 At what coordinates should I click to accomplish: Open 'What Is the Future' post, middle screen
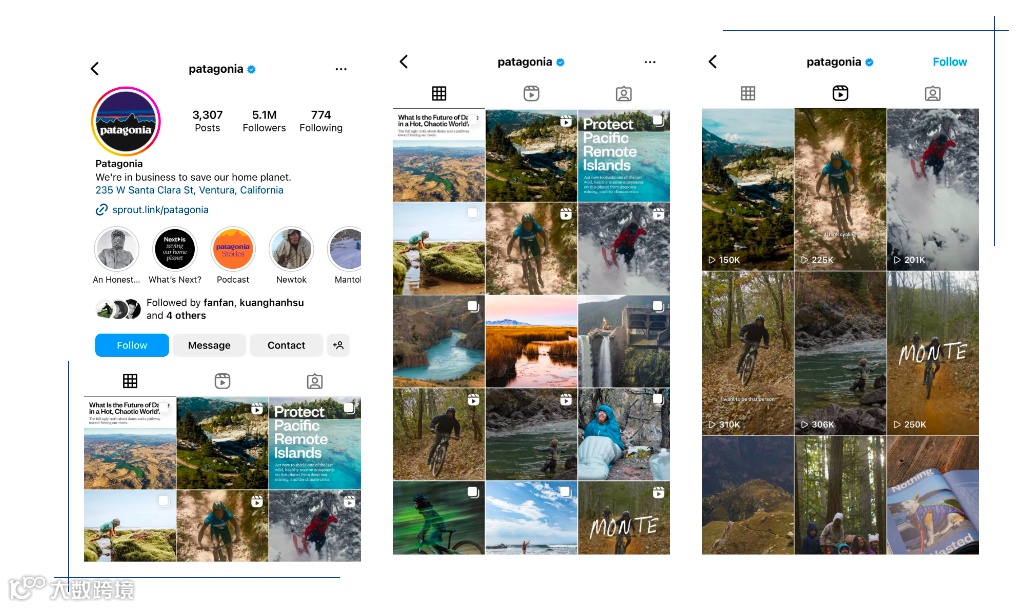[x=439, y=155]
